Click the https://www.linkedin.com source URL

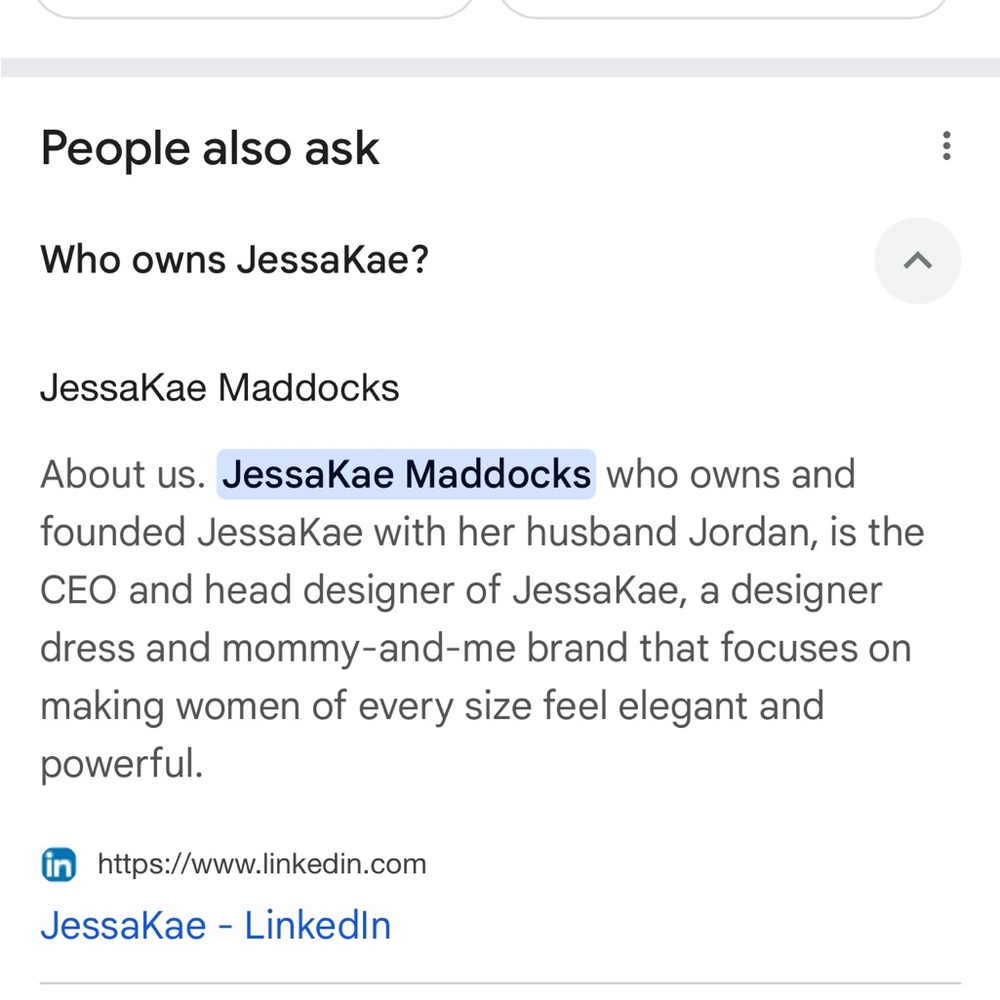(x=261, y=864)
